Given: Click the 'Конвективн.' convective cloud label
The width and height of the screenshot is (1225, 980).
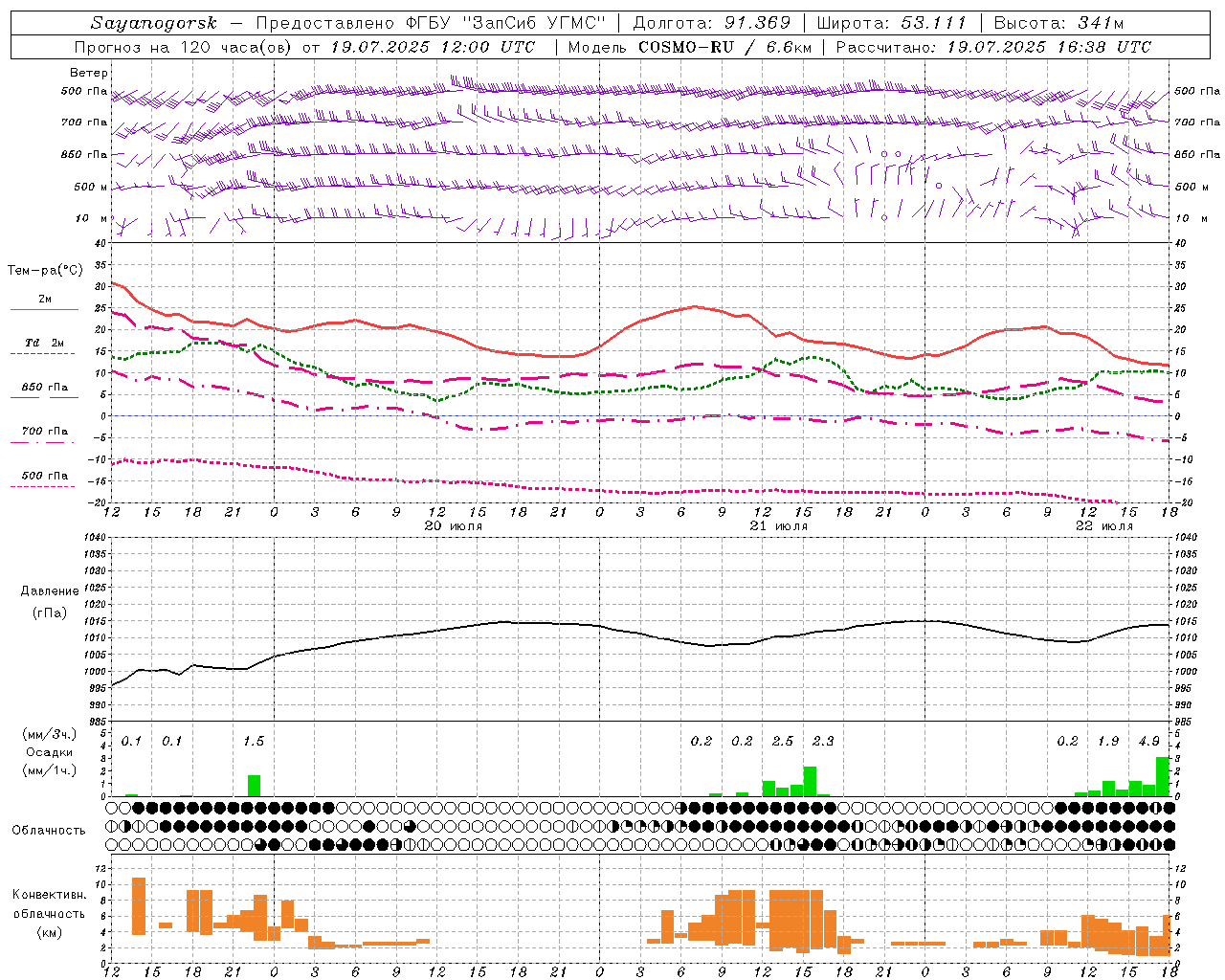Looking at the screenshot, I should point(50,895).
